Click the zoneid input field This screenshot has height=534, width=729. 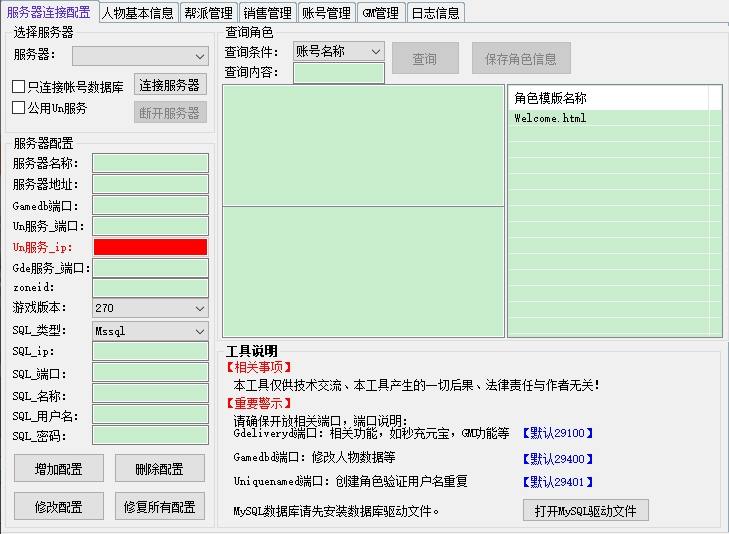pos(150,288)
